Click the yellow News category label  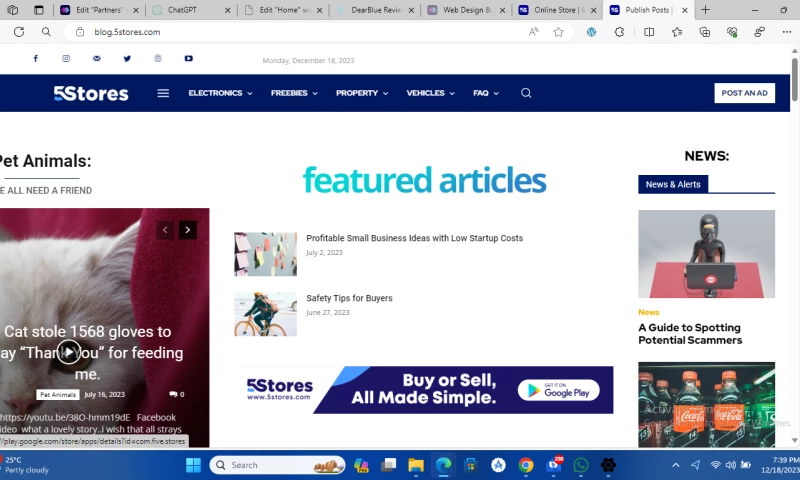click(648, 312)
